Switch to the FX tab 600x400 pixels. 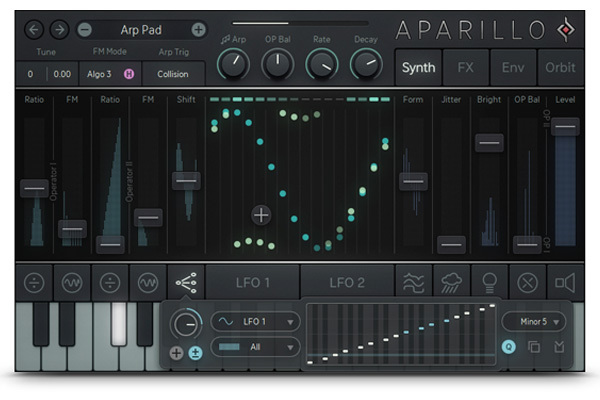click(466, 67)
